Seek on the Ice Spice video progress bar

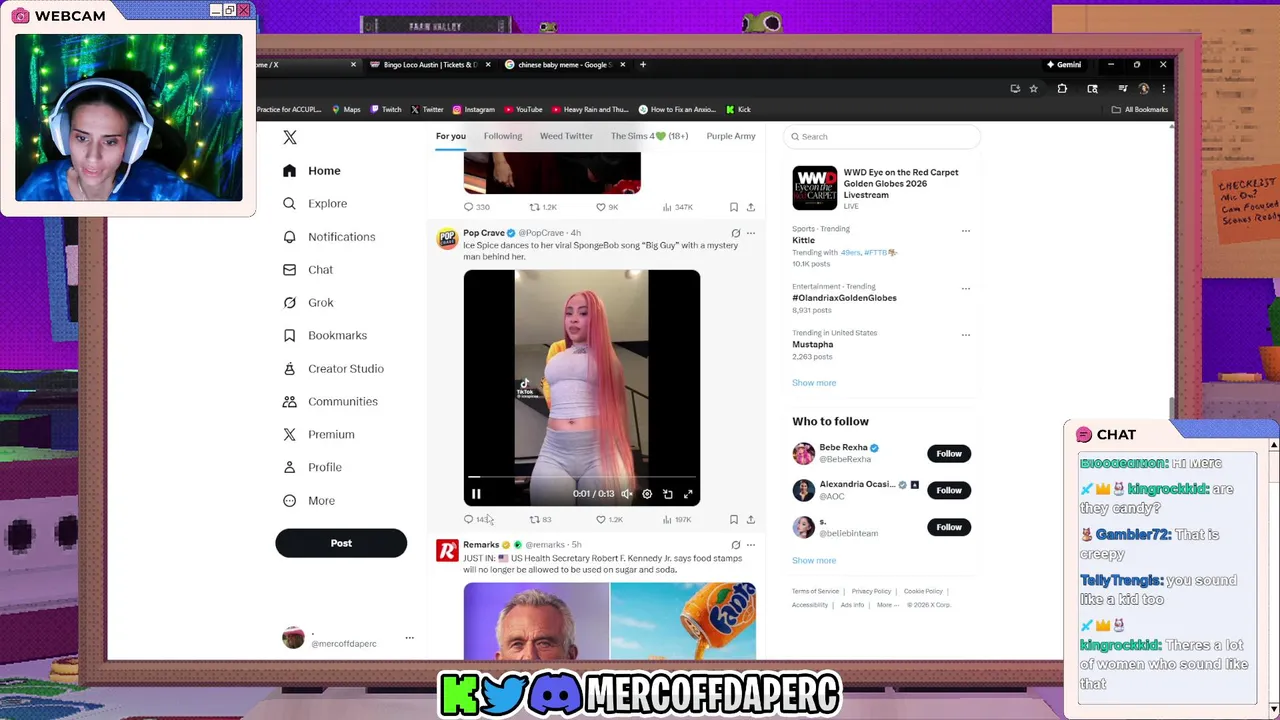click(582, 478)
